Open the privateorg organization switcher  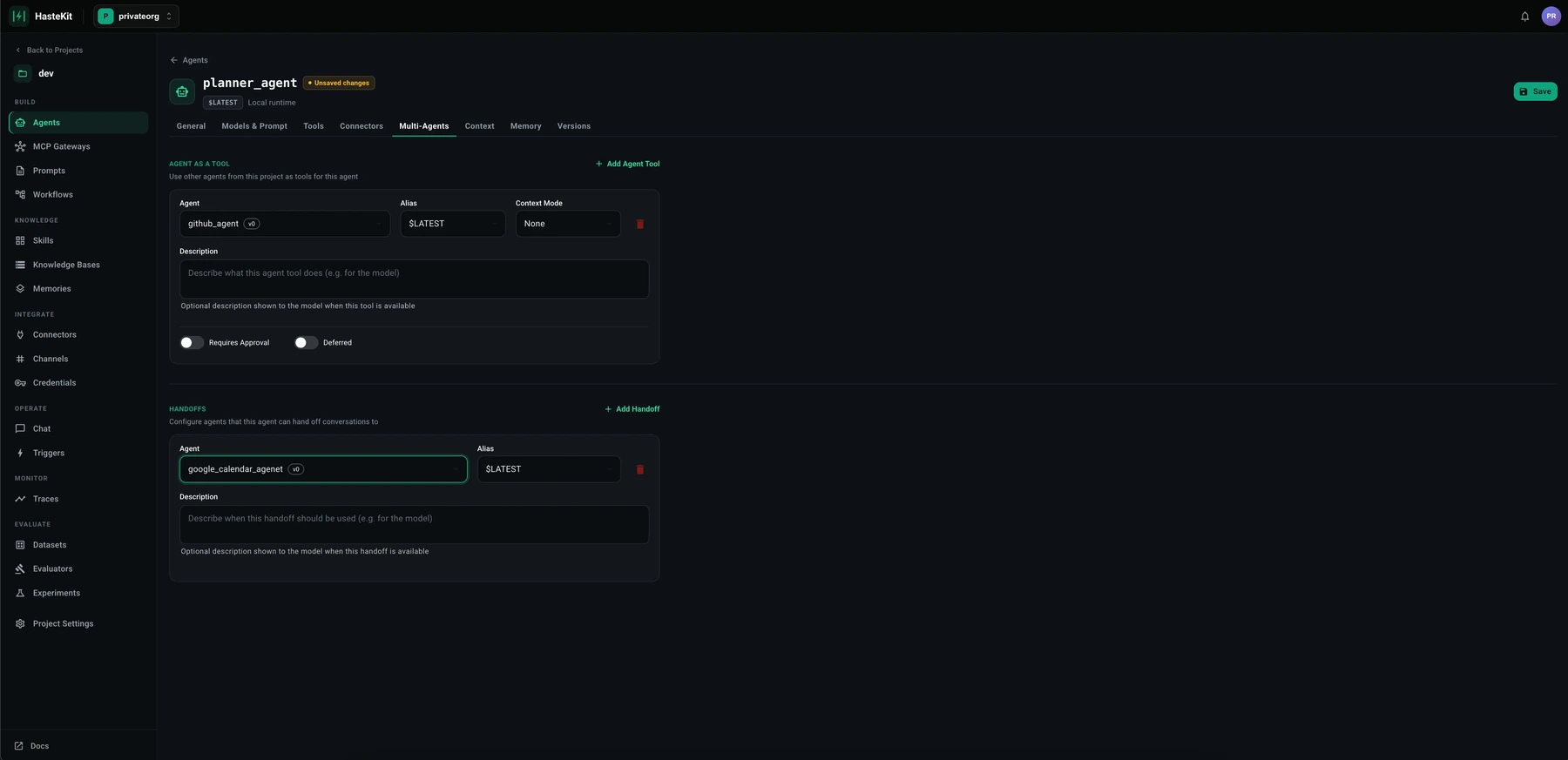click(136, 16)
